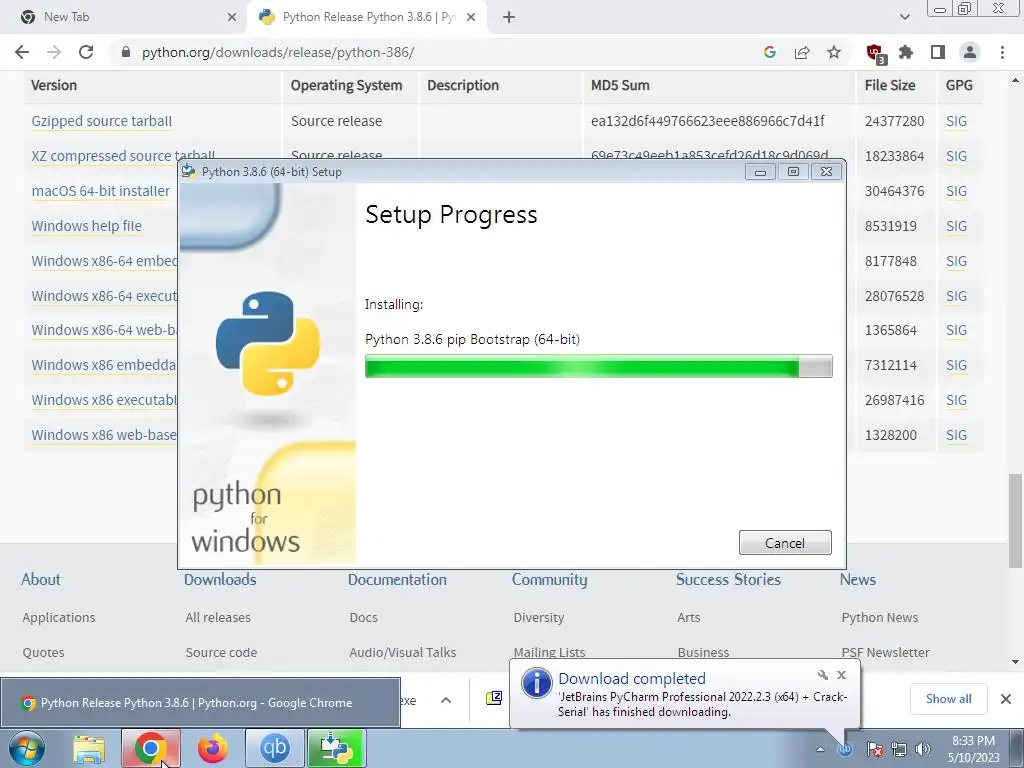The height and width of the screenshot is (768, 1024).
Task: Open the Audio/Visual Talks link
Action: coord(402,652)
